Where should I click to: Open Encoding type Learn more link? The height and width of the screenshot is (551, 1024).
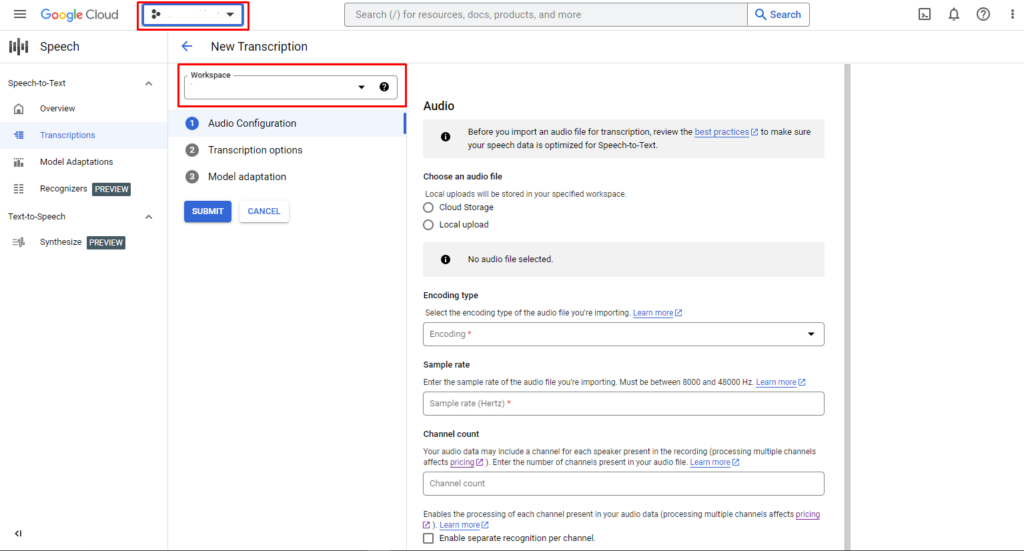point(657,313)
